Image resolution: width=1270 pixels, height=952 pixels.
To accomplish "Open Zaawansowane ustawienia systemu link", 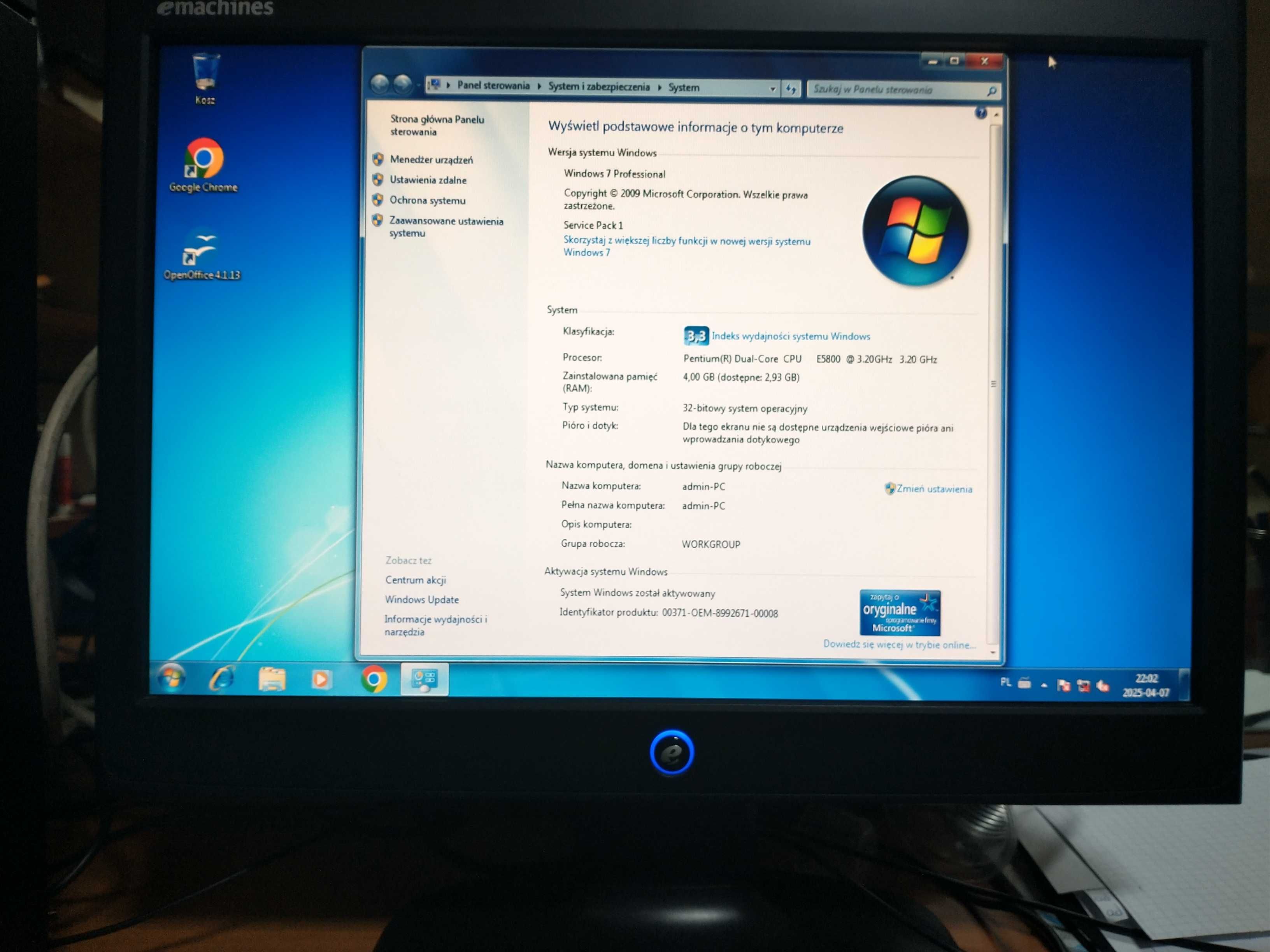I will click(446, 227).
